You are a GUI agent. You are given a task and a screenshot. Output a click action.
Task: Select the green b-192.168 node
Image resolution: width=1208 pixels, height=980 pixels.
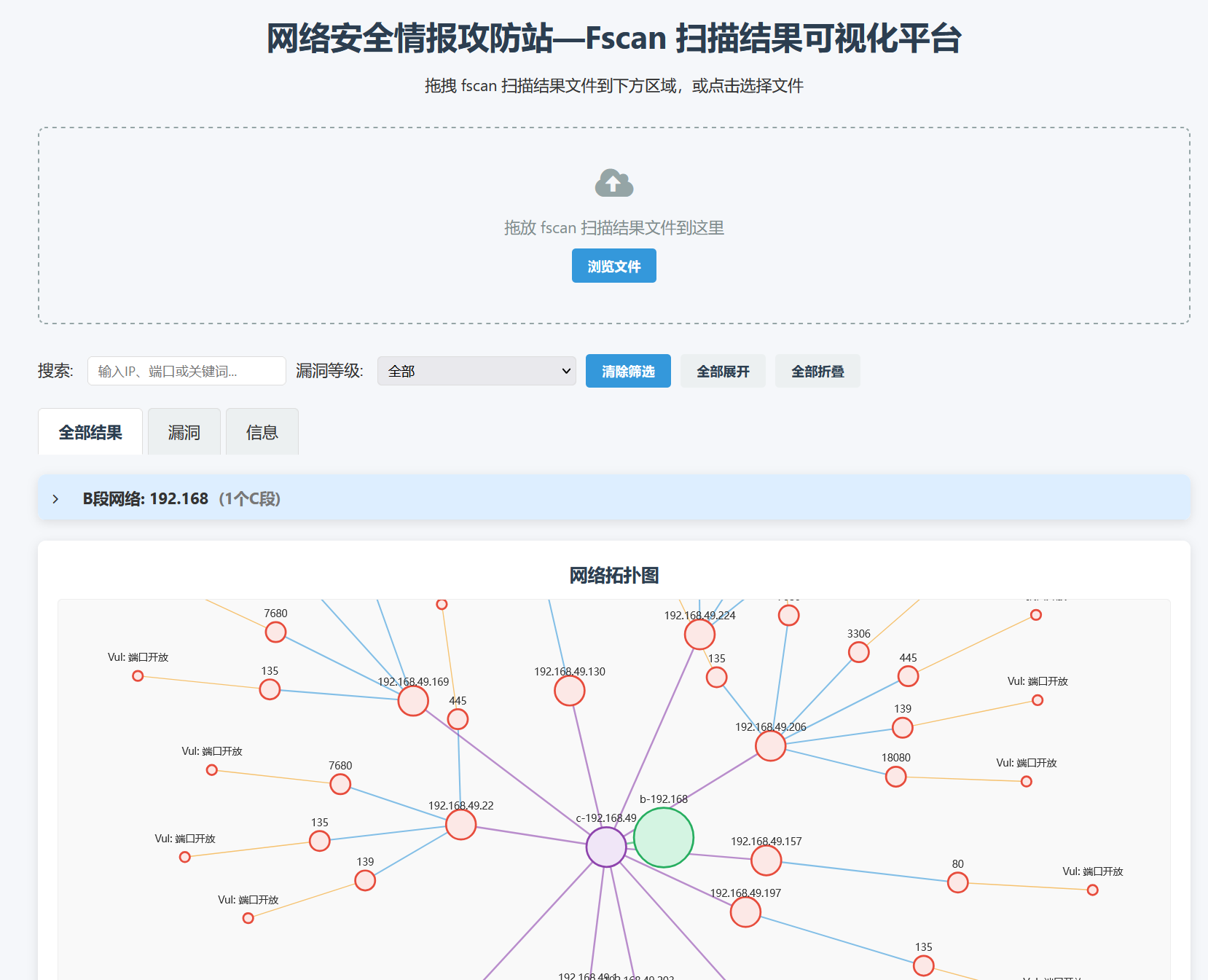[664, 838]
